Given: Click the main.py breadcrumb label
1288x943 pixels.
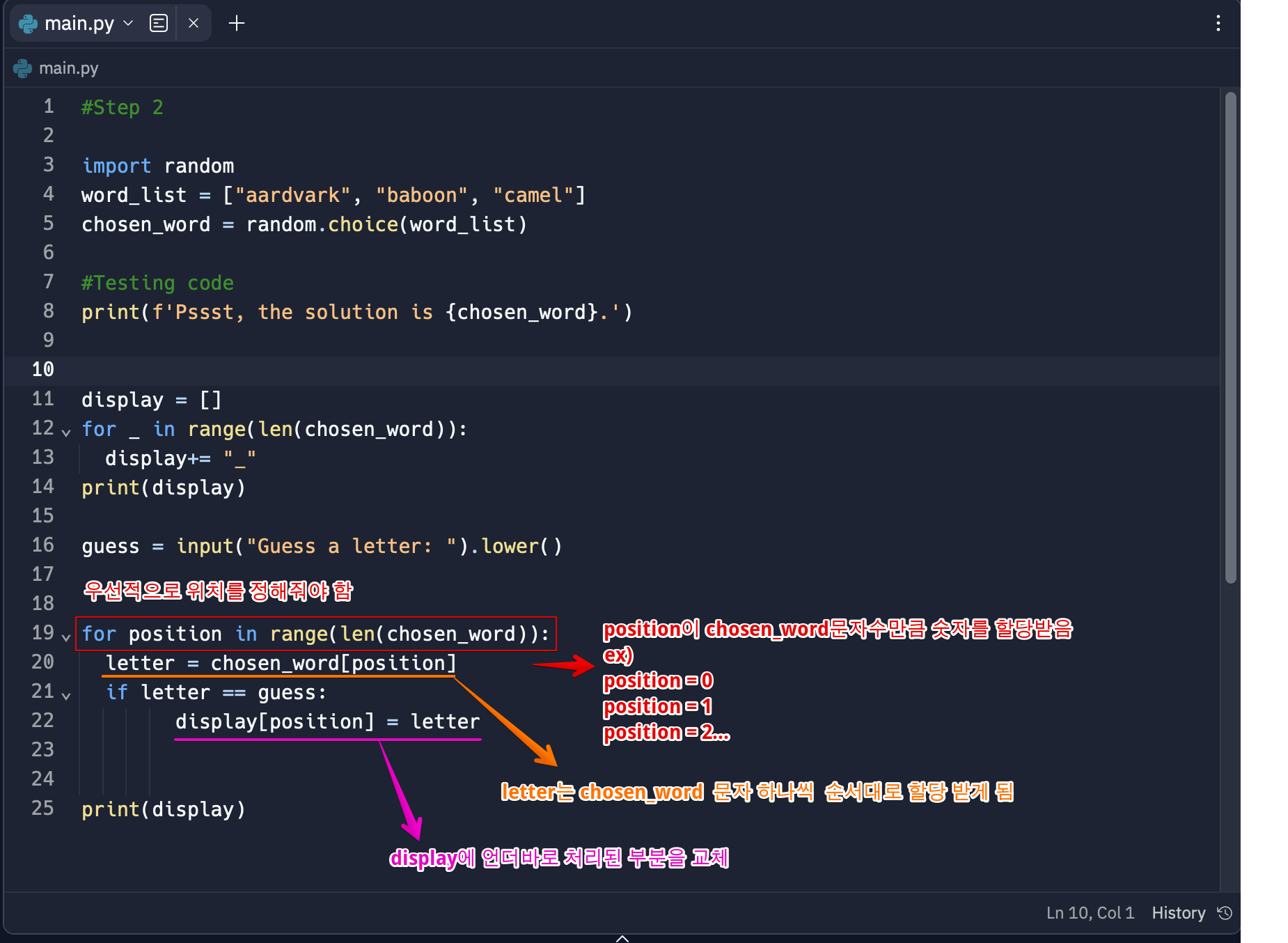Looking at the screenshot, I should pyautogui.click(x=69, y=68).
